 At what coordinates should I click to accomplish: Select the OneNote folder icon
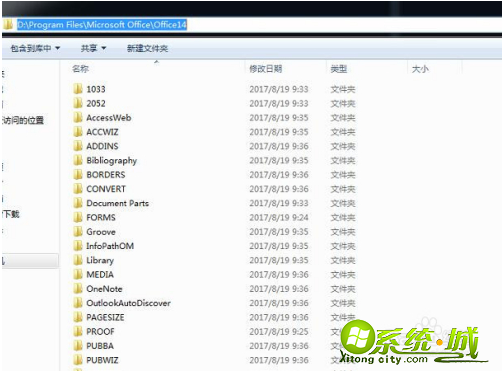coord(78,289)
